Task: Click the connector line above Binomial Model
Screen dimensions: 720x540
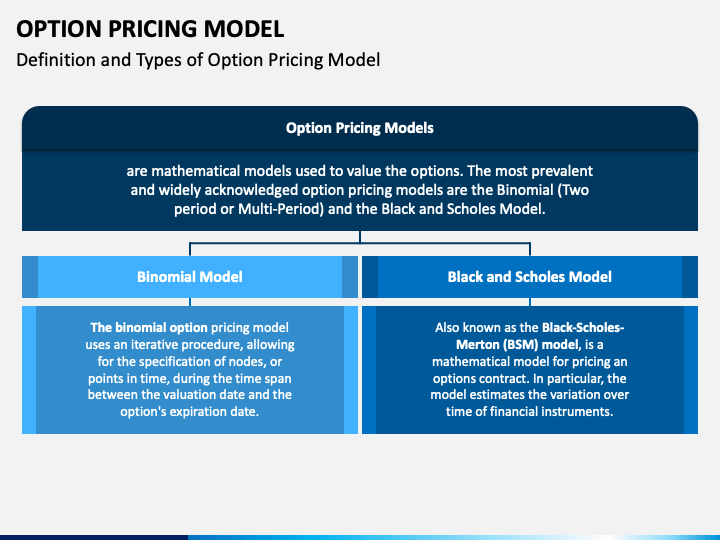Action: [x=190, y=249]
